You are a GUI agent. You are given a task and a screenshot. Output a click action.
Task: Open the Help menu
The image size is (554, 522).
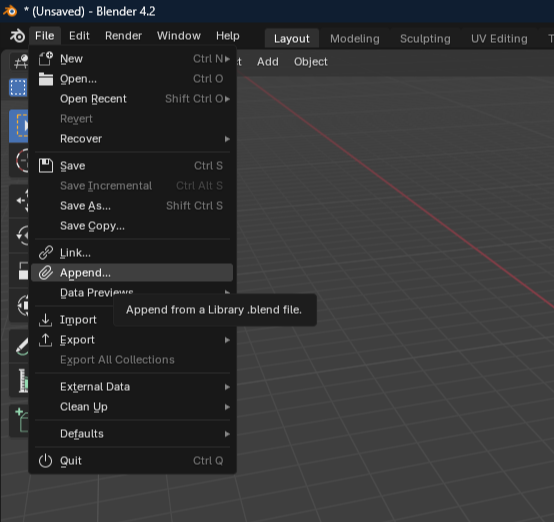(x=228, y=36)
